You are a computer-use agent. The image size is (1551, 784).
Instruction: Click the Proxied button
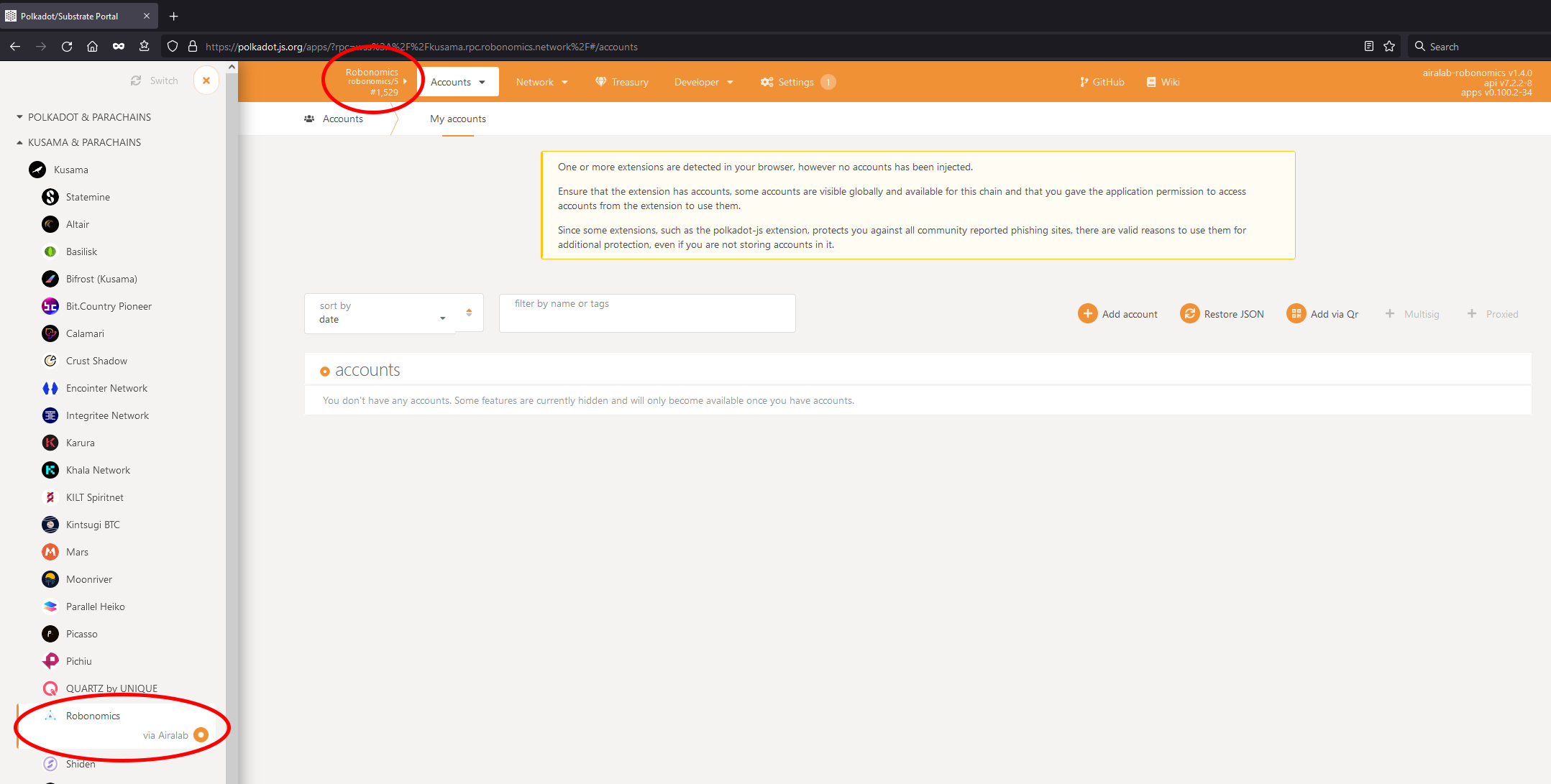pyautogui.click(x=1493, y=314)
